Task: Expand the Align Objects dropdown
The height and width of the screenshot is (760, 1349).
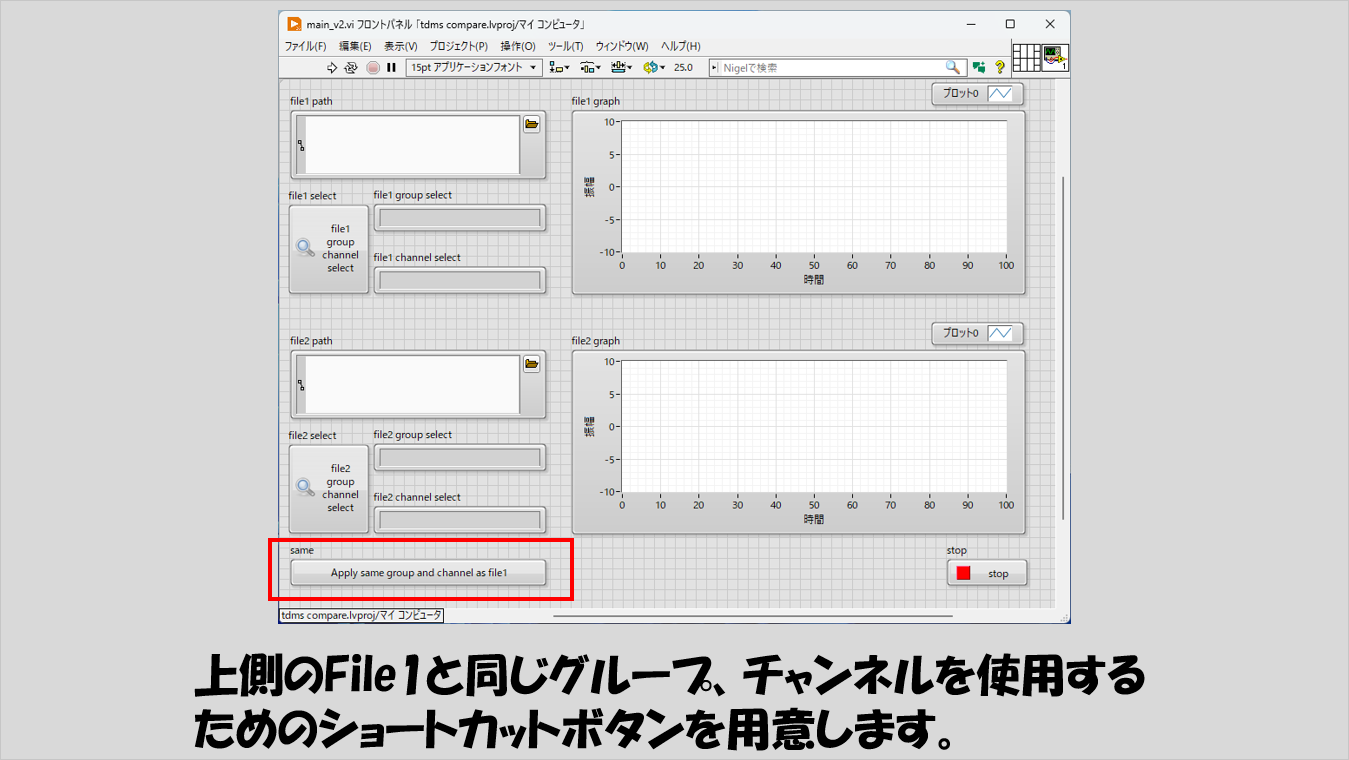Action: point(560,68)
